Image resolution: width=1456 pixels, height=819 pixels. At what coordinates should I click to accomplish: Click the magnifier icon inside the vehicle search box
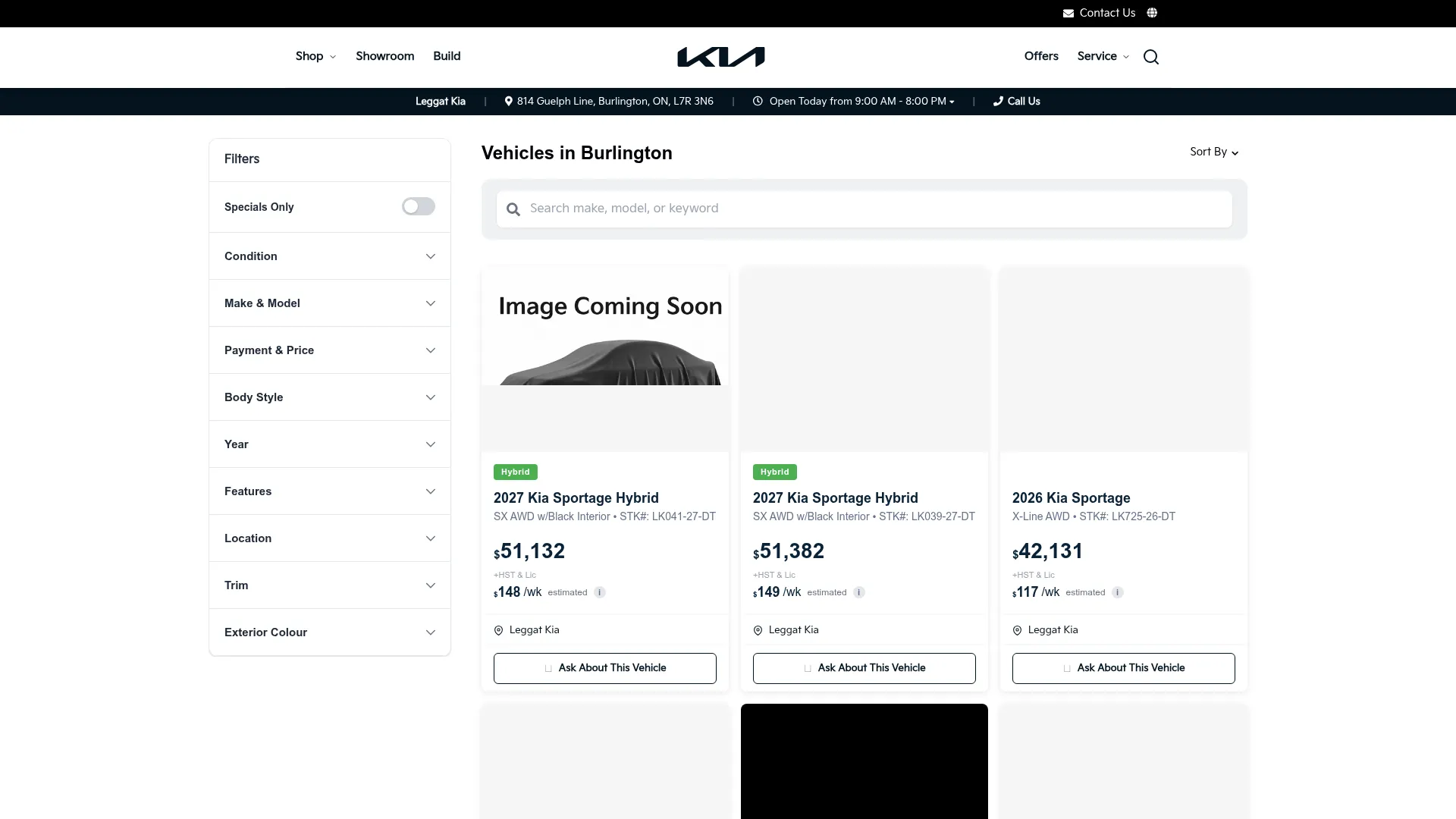coord(513,209)
